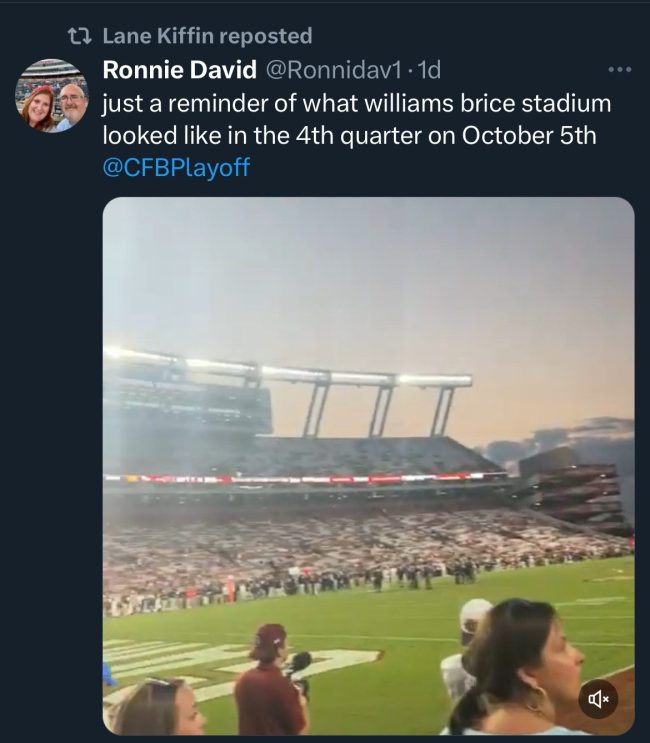Open Ronnie David's profile picture
Viewport: 650px width, 743px height.
51,96
